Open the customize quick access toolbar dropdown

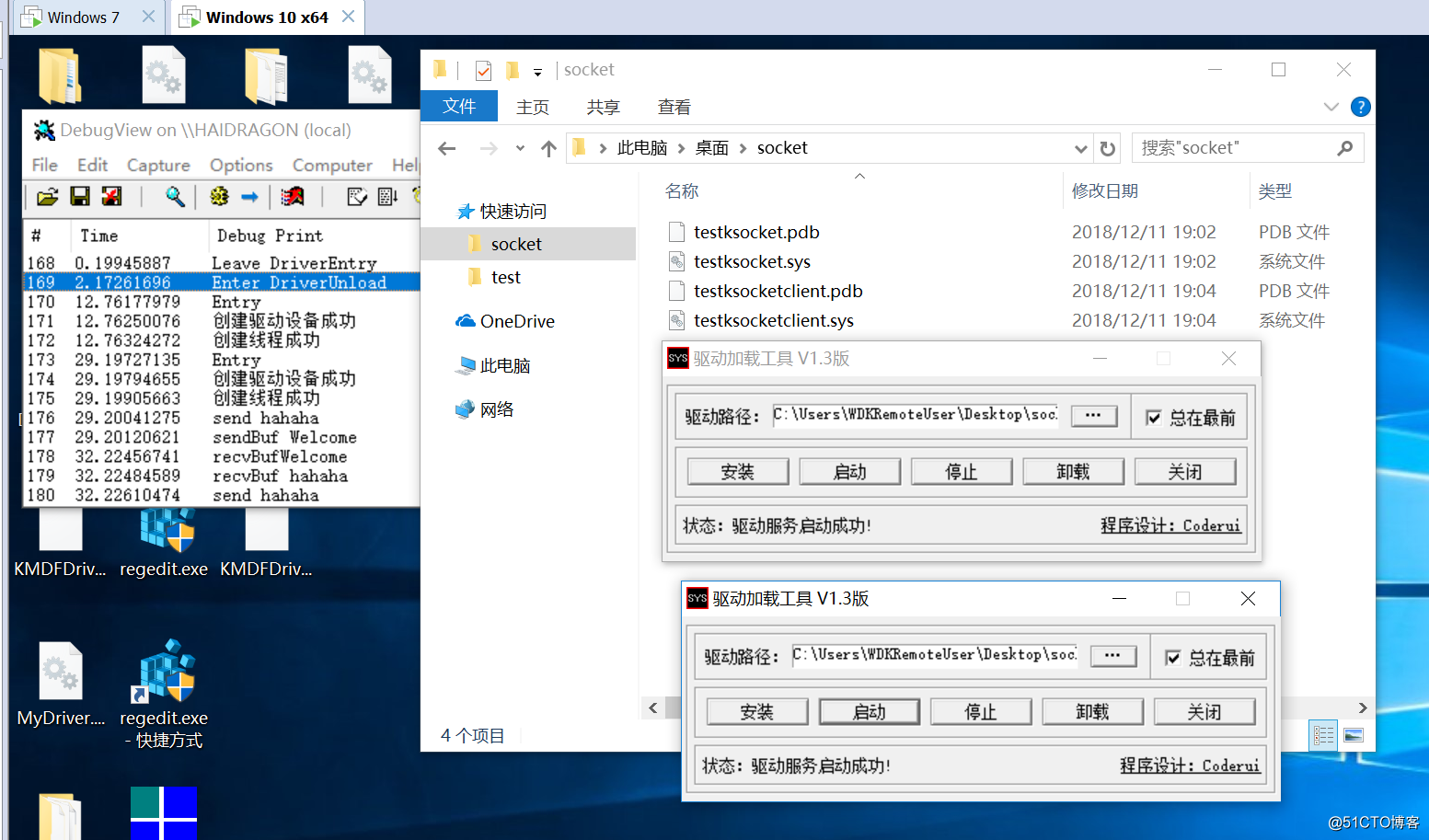click(537, 71)
